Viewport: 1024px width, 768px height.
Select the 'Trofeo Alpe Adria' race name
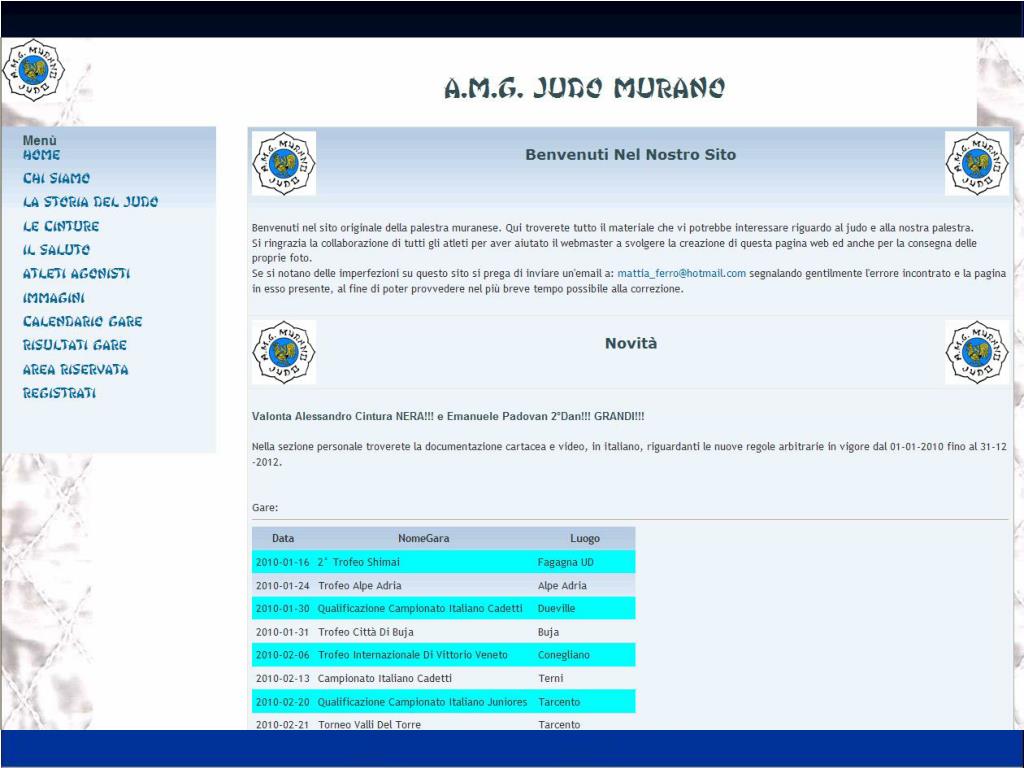click(359, 585)
